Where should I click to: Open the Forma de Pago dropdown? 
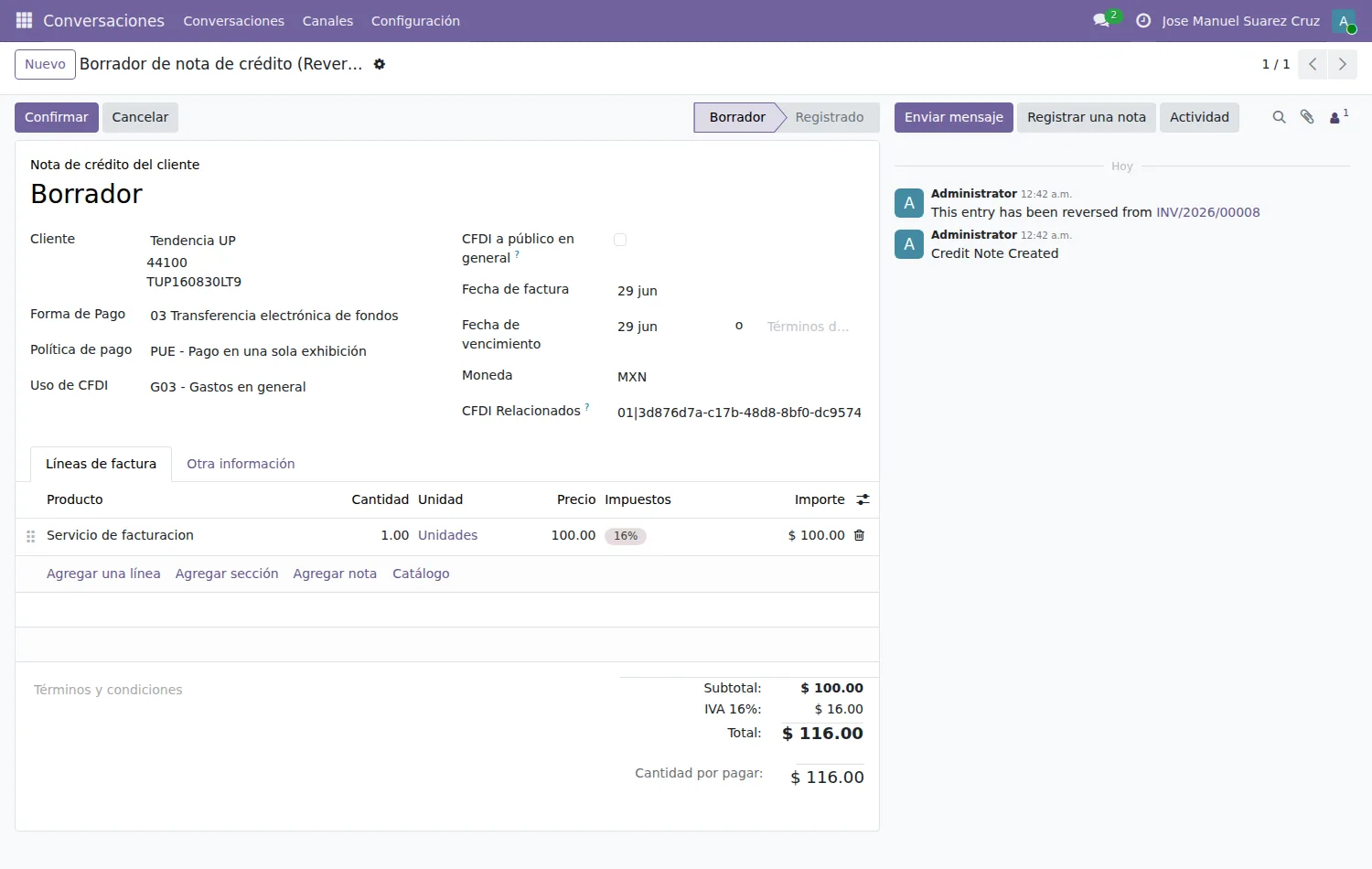(287, 316)
